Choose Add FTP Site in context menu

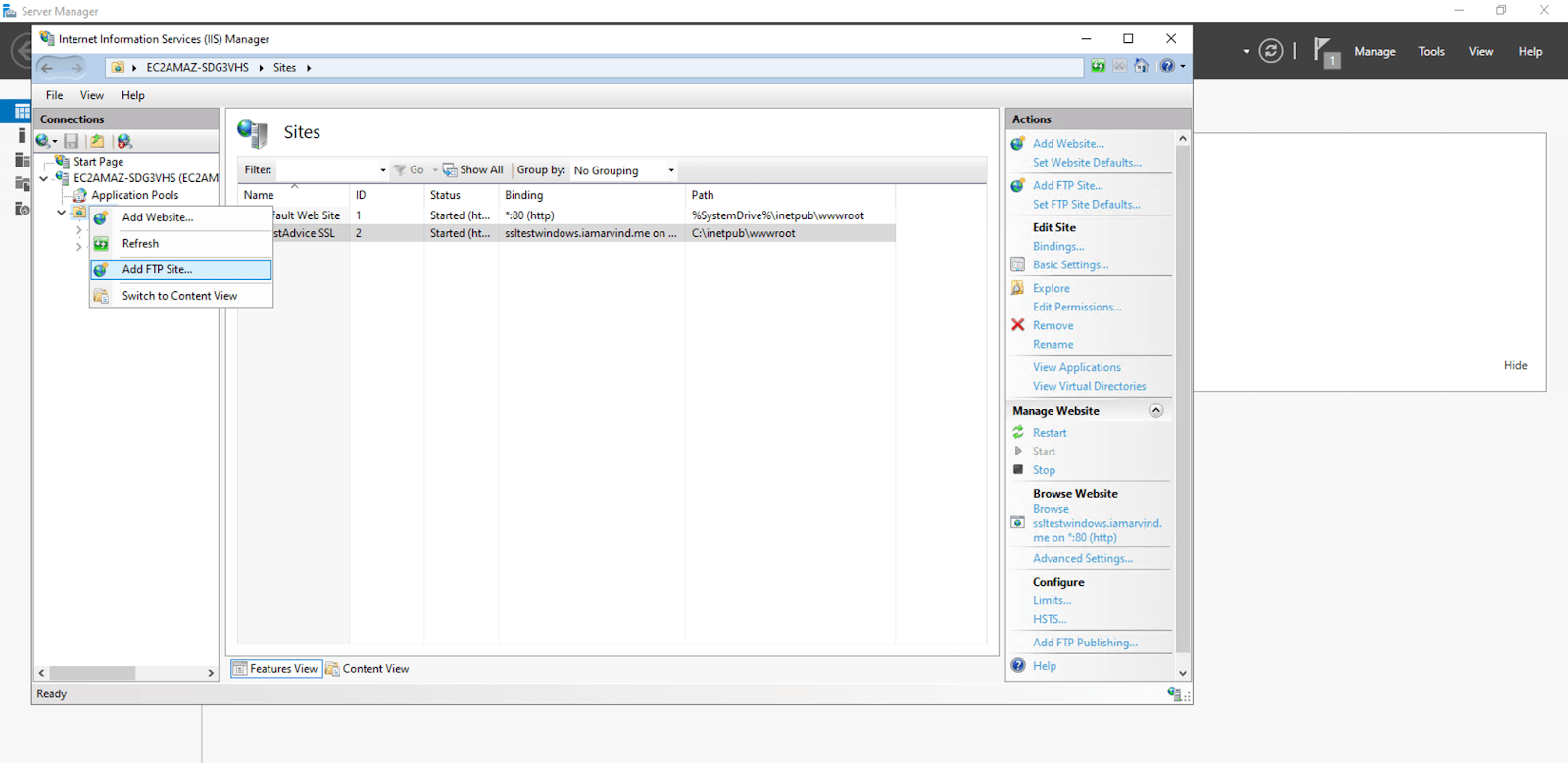[x=181, y=269]
